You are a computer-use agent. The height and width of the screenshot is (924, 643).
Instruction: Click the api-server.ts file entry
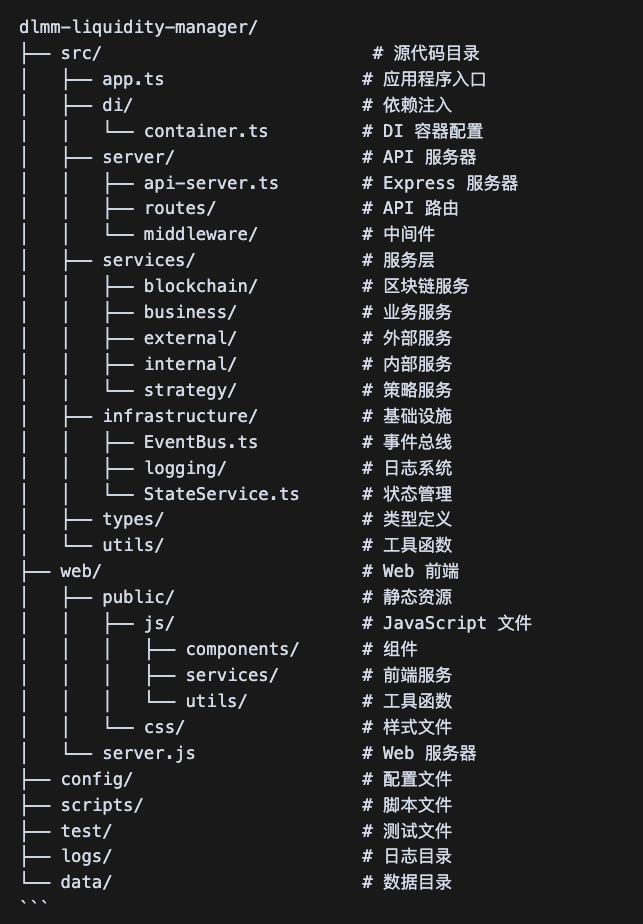[210, 183]
